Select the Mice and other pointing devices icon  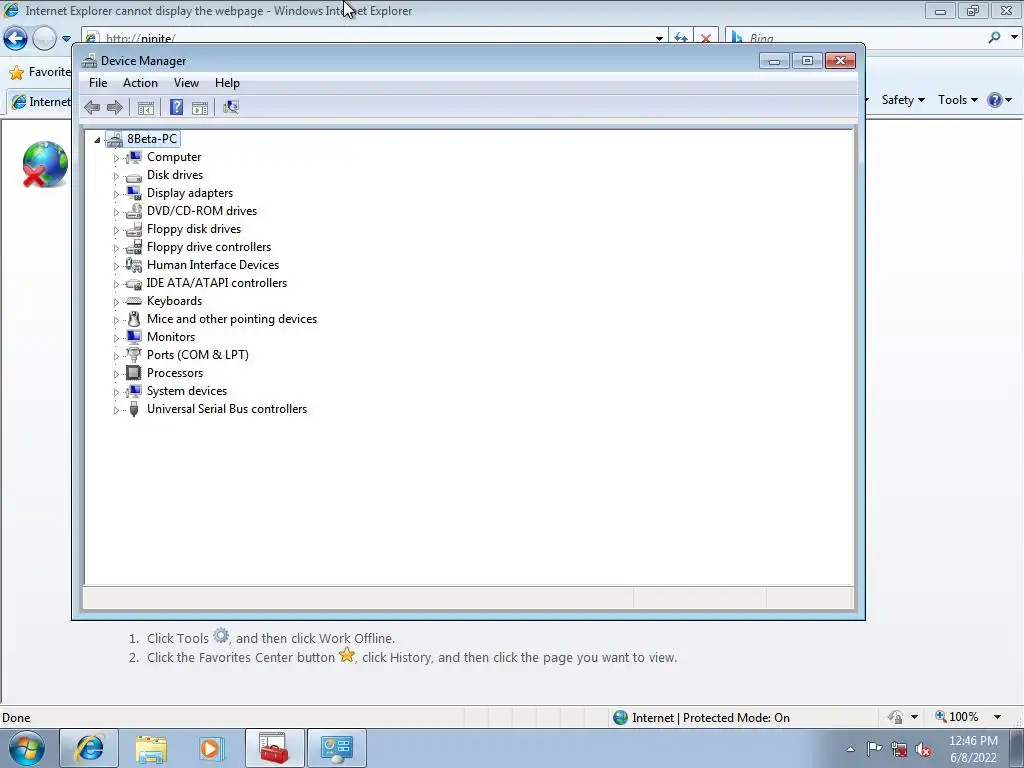(133, 319)
